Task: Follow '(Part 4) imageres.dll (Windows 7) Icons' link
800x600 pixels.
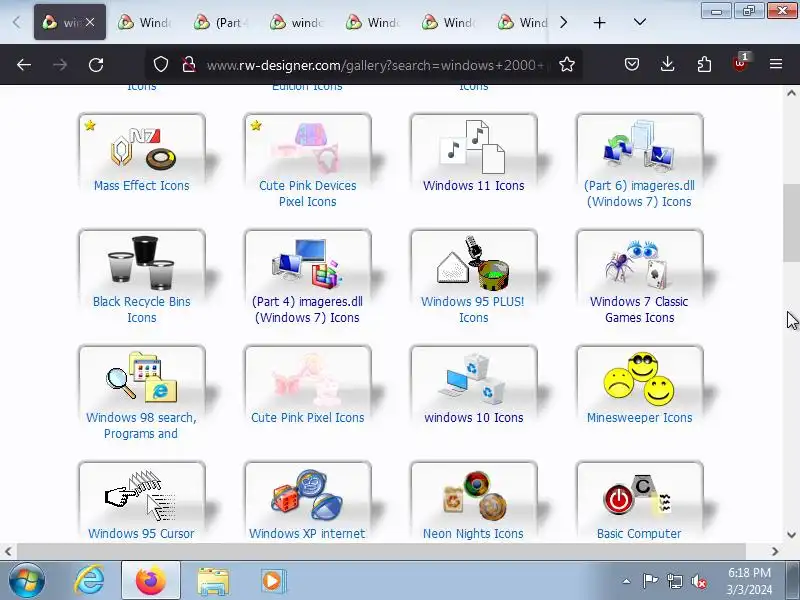Action: point(307,309)
